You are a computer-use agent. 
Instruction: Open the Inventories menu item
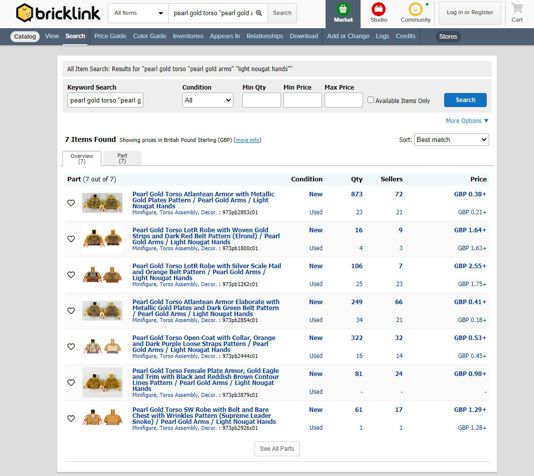pyautogui.click(x=188, y=36)
